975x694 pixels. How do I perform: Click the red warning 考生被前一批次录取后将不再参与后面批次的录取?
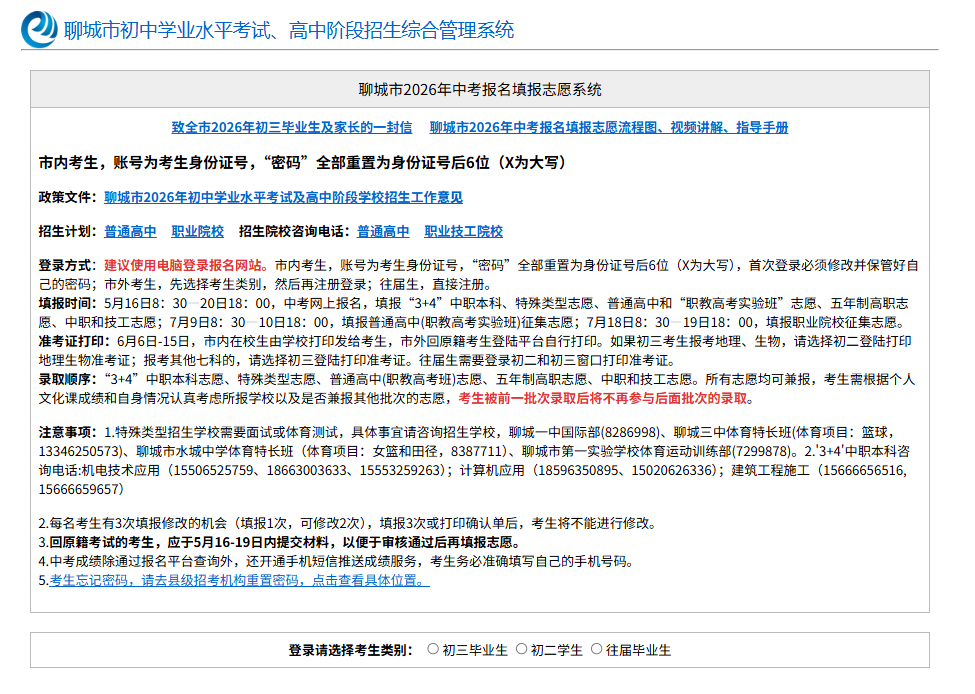(603, 399)
